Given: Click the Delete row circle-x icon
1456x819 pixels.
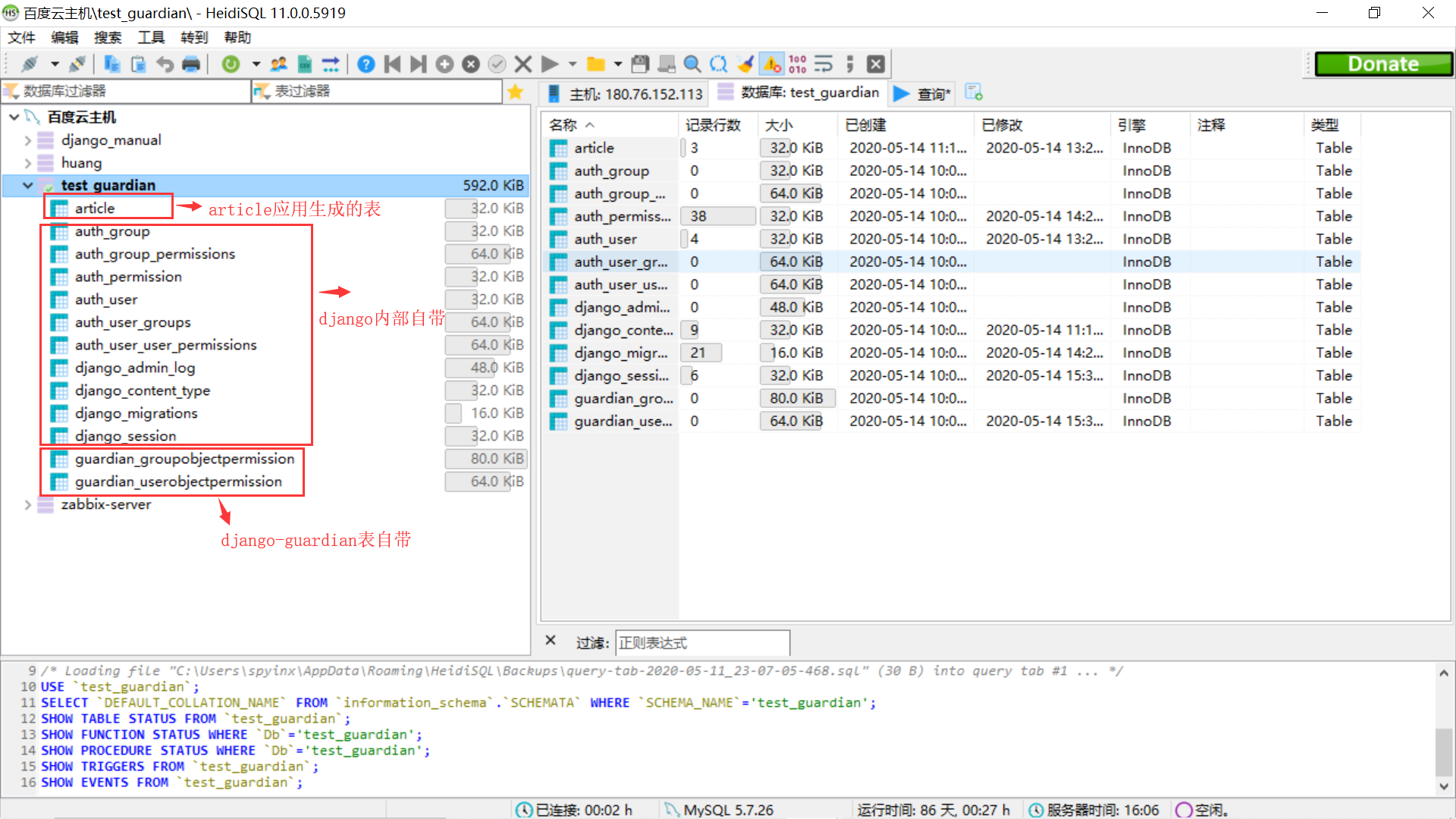Looking at the screenshot, I should pos(471,64).
